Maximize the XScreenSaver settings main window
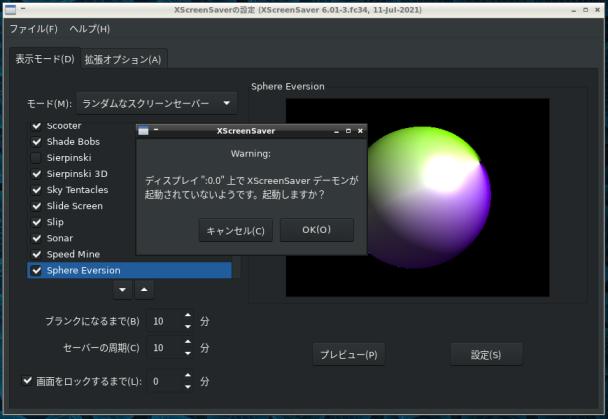 (586, 10)
